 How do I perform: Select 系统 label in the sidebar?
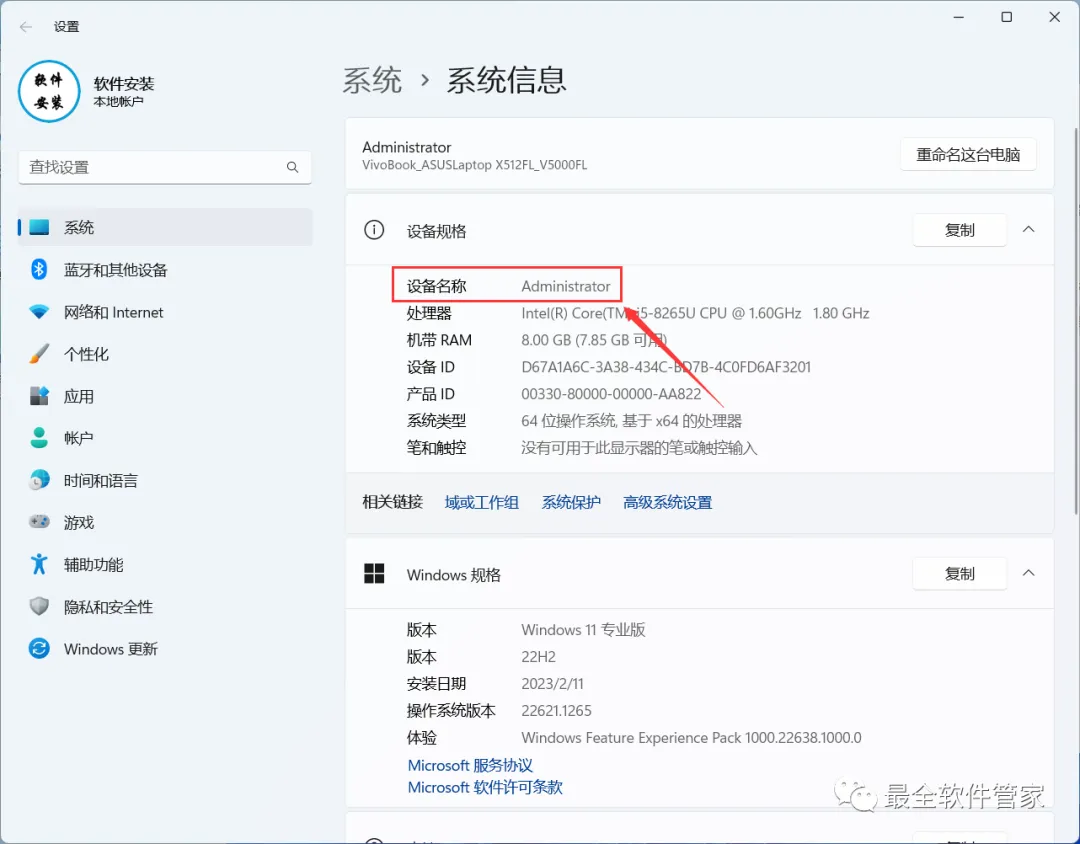(x=79, y=227)
